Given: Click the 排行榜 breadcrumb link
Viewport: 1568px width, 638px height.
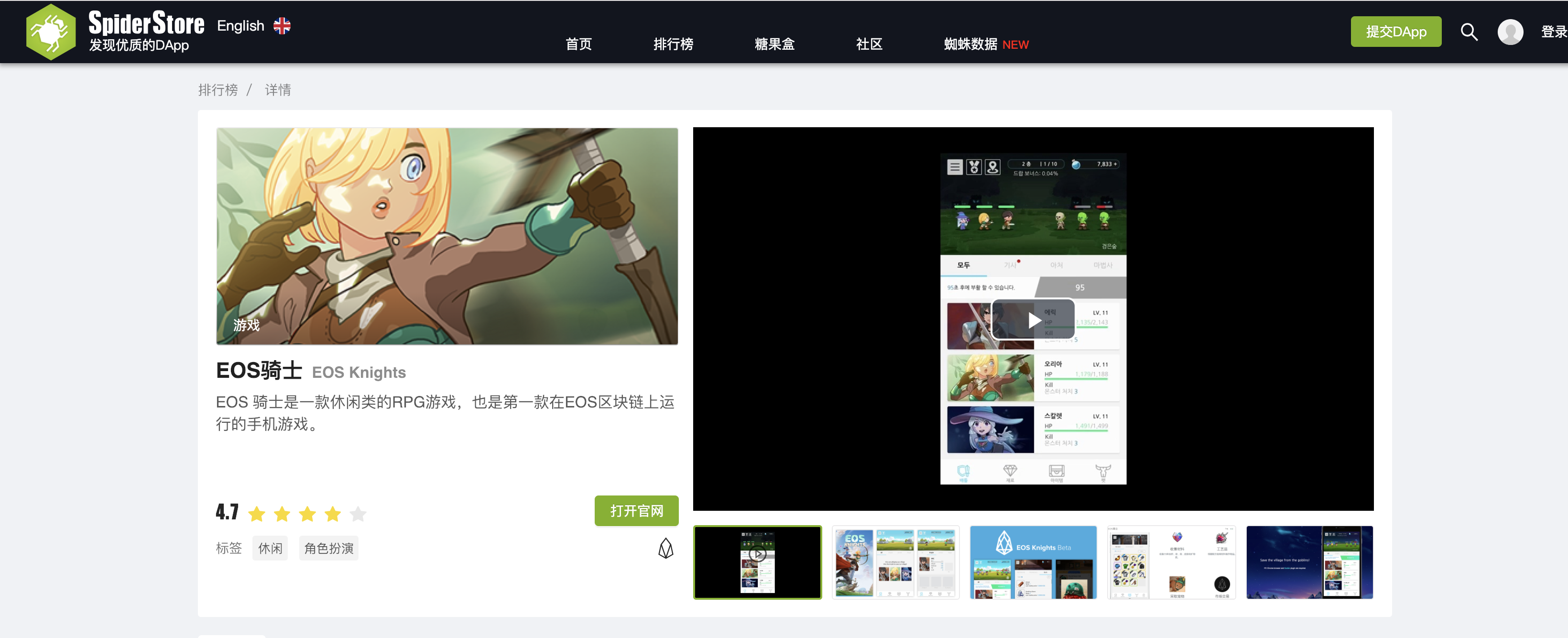Looking at the screenshot, I should coord(218,90).
